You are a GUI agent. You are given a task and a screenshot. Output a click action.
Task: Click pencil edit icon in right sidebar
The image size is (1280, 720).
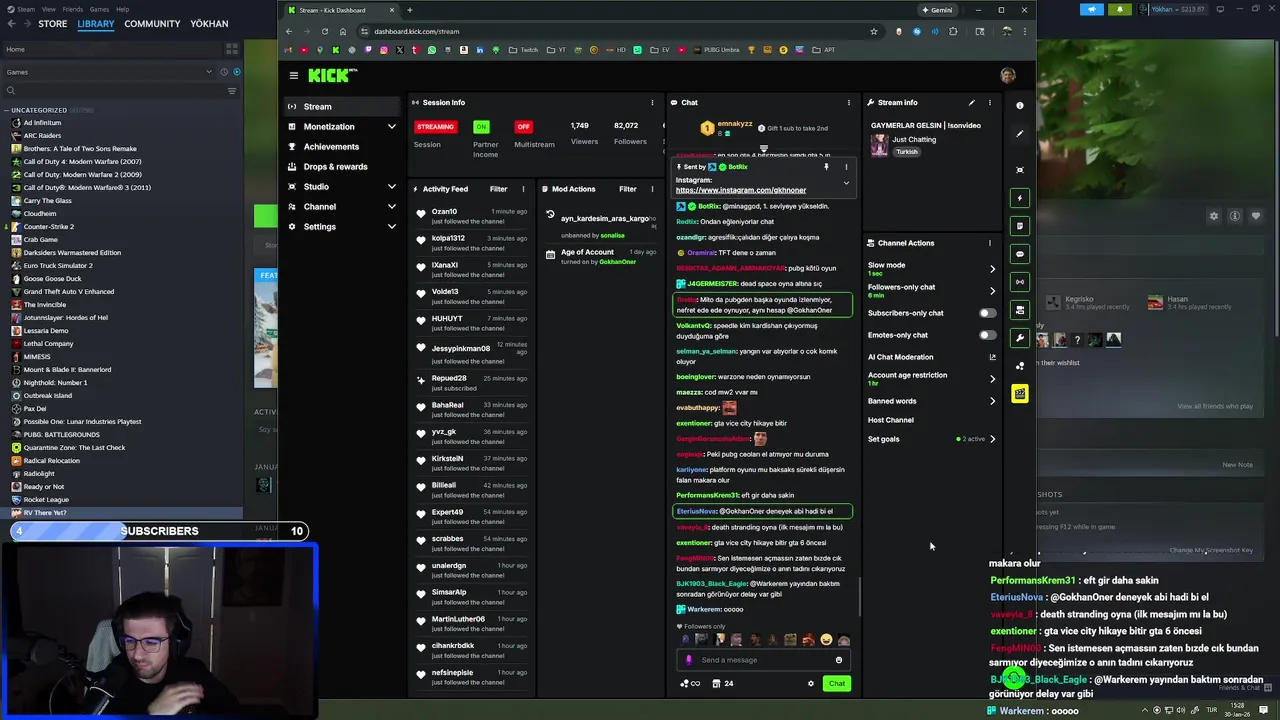1020,133
